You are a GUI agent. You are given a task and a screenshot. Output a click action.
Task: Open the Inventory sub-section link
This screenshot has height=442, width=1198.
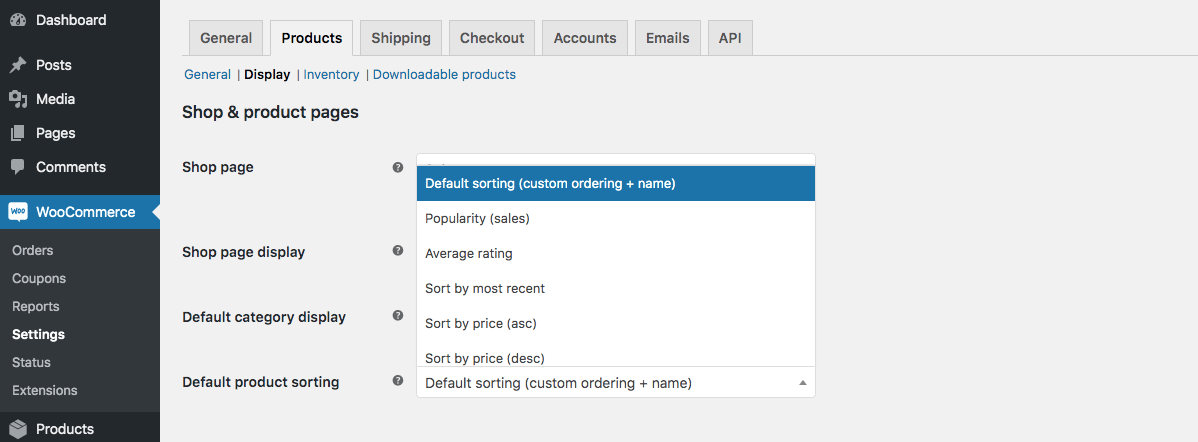pyautogui.click(x=332, y=75)
